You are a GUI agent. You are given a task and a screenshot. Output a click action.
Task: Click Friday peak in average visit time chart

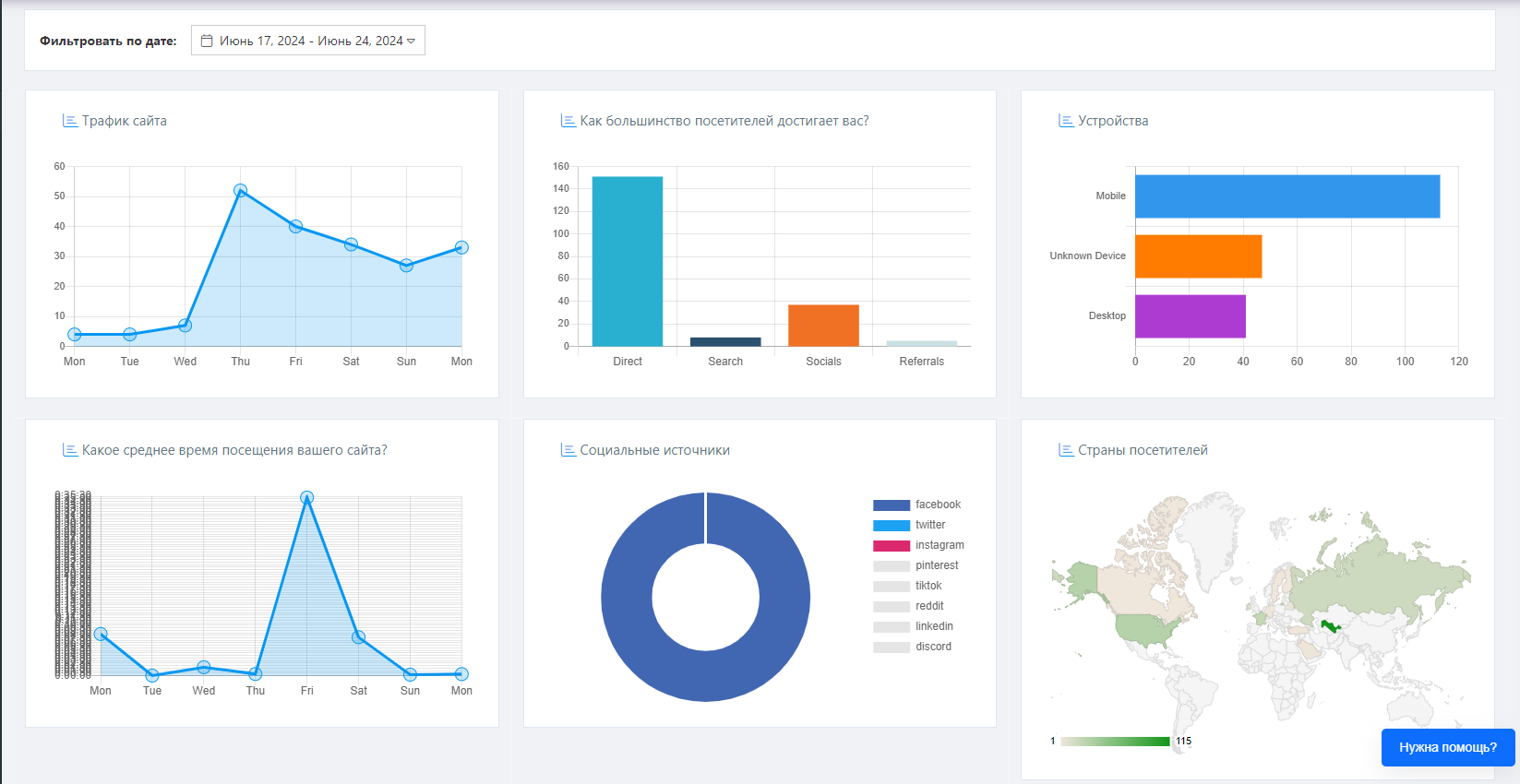(307, 497)
